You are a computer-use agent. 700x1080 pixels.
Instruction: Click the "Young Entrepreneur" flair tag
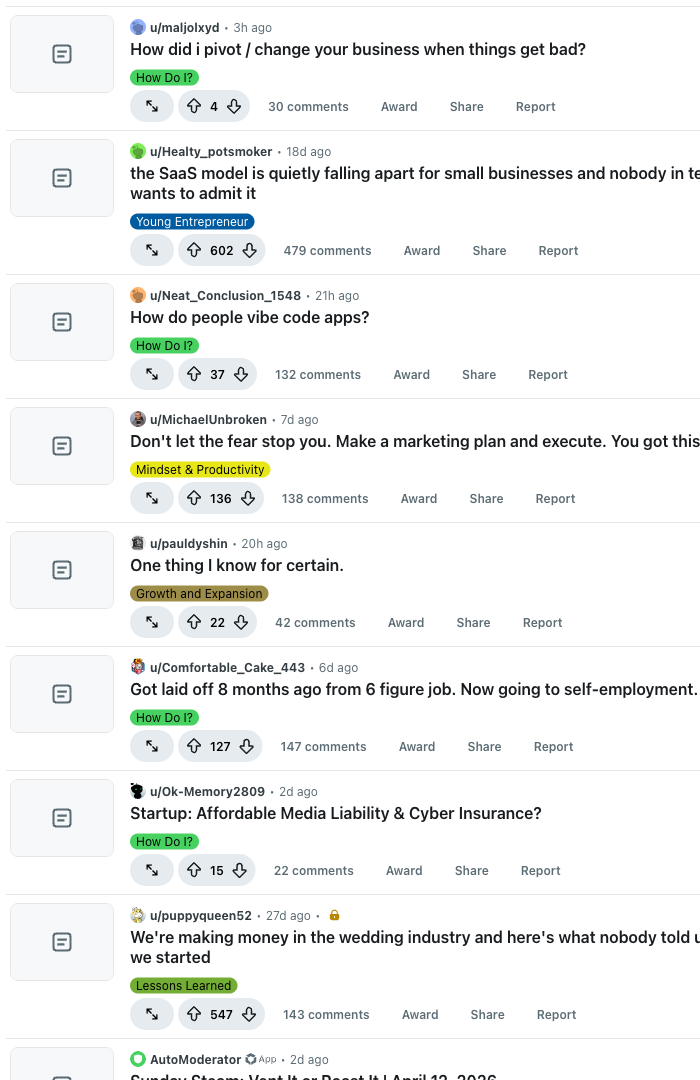pyautogui.click(x=192, y=222)
